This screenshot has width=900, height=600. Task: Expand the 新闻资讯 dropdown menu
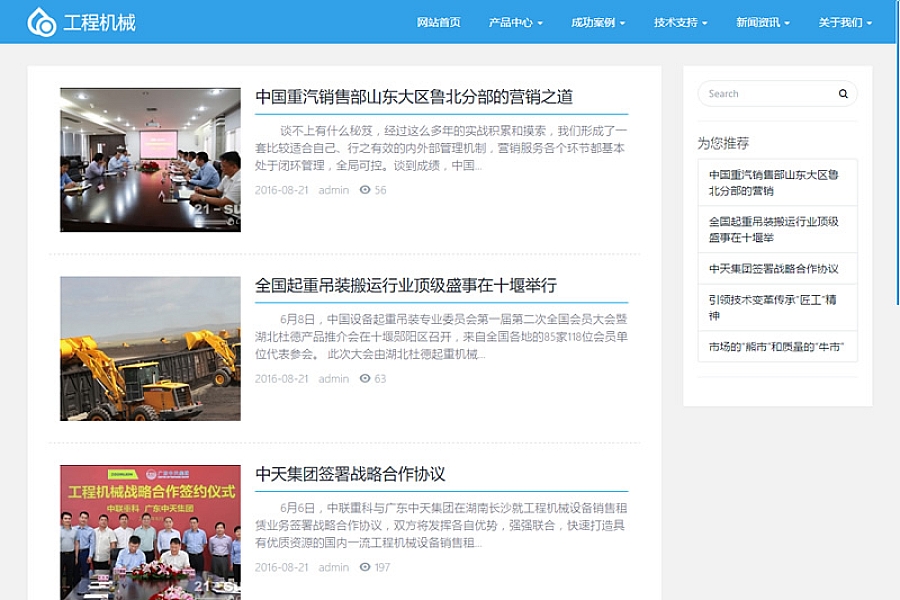(x=763, y=22)
